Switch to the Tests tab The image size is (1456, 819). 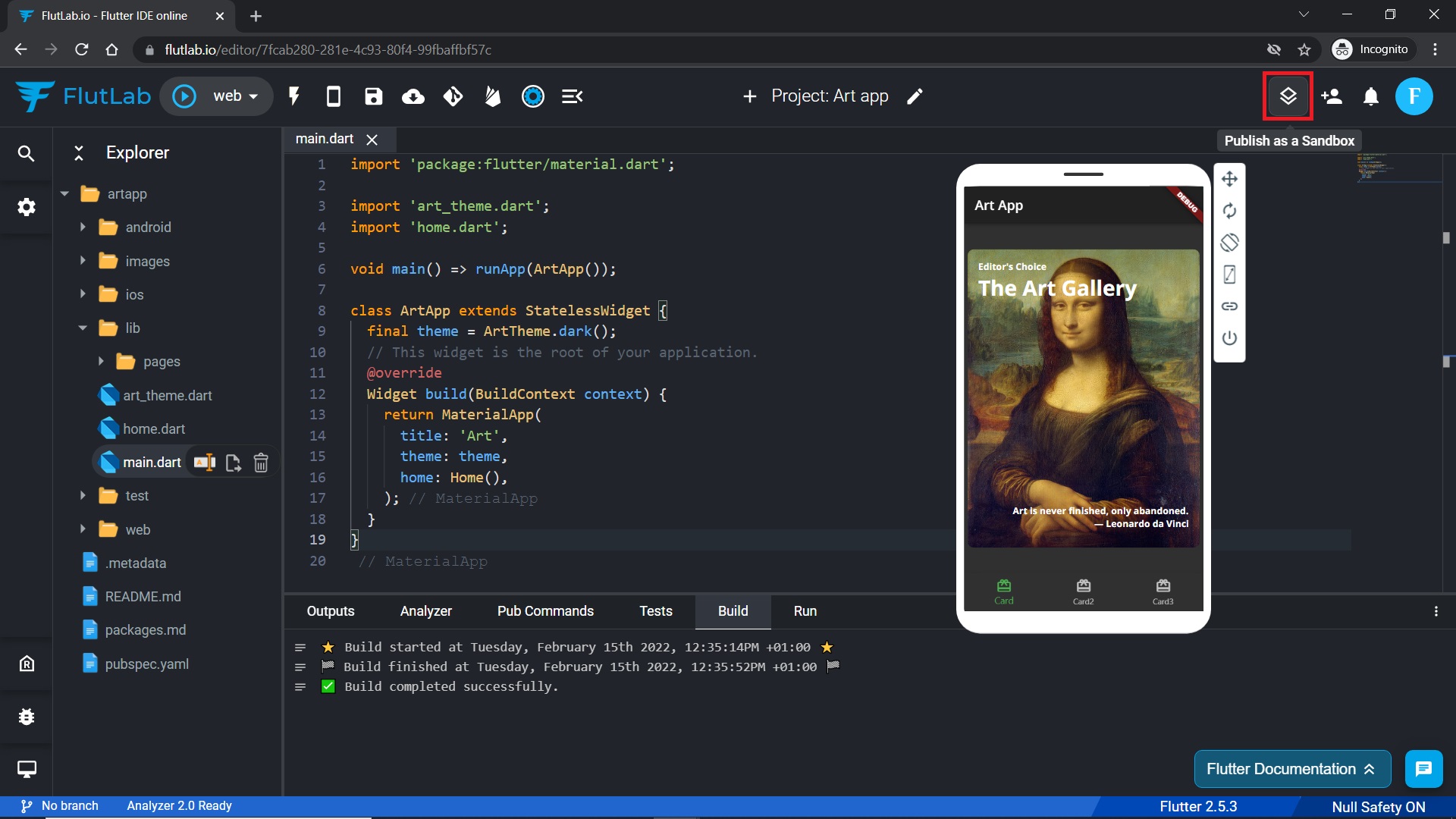[x=656, y=611]
